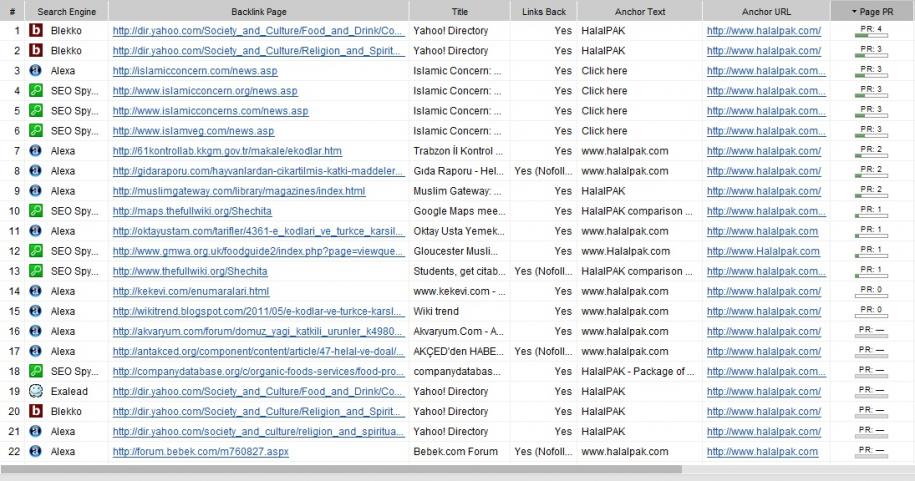Click the www.Halalpak.com anchor URL in row 12
The width and height of the screenshot is (915, 481).
pos(763,251)
